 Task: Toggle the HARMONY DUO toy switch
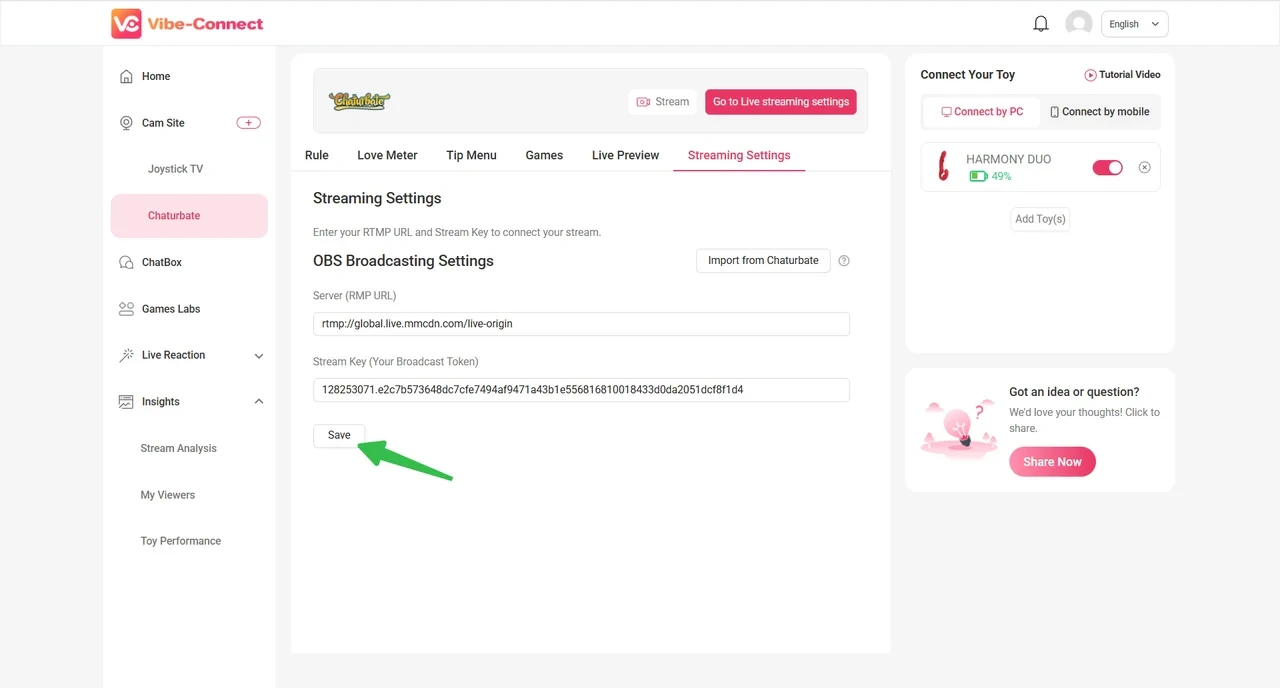(1107, 168)
